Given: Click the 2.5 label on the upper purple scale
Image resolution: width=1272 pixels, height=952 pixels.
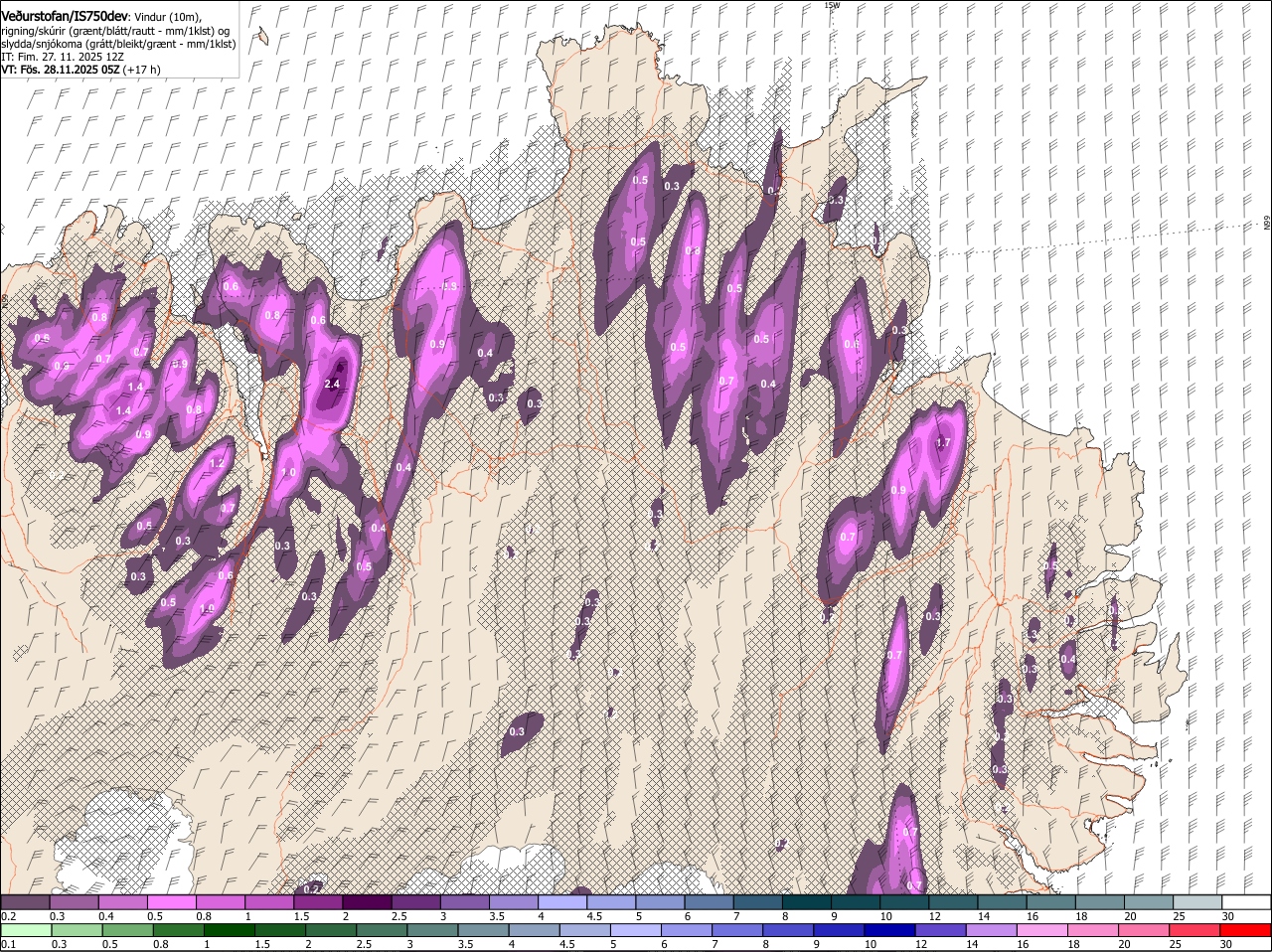Looking at the screenshot, I should (399, 916).
